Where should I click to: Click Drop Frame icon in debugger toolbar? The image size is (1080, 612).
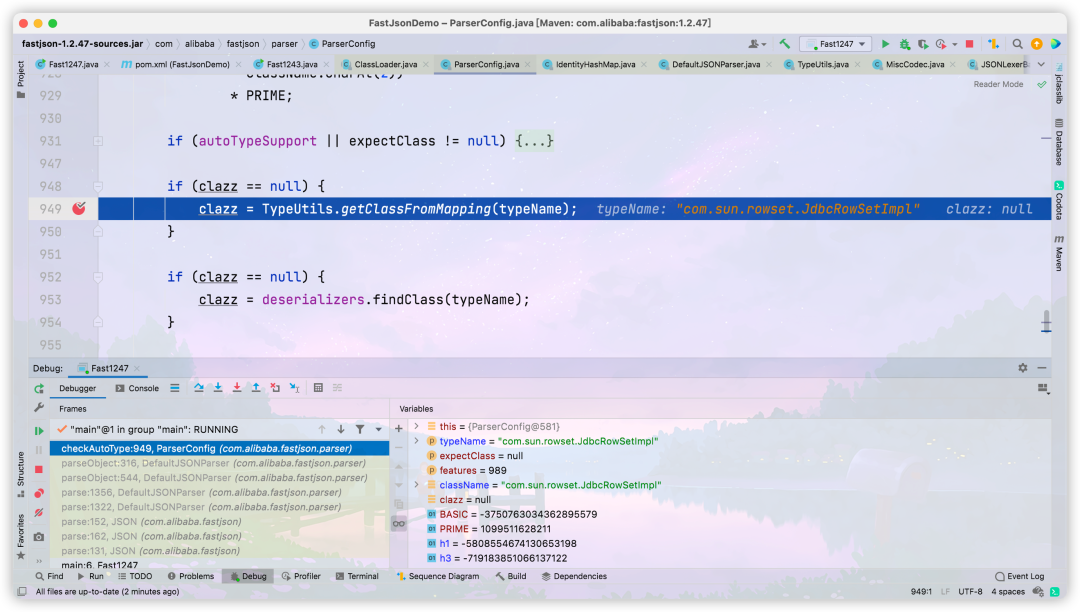click(x=275, y=388)
